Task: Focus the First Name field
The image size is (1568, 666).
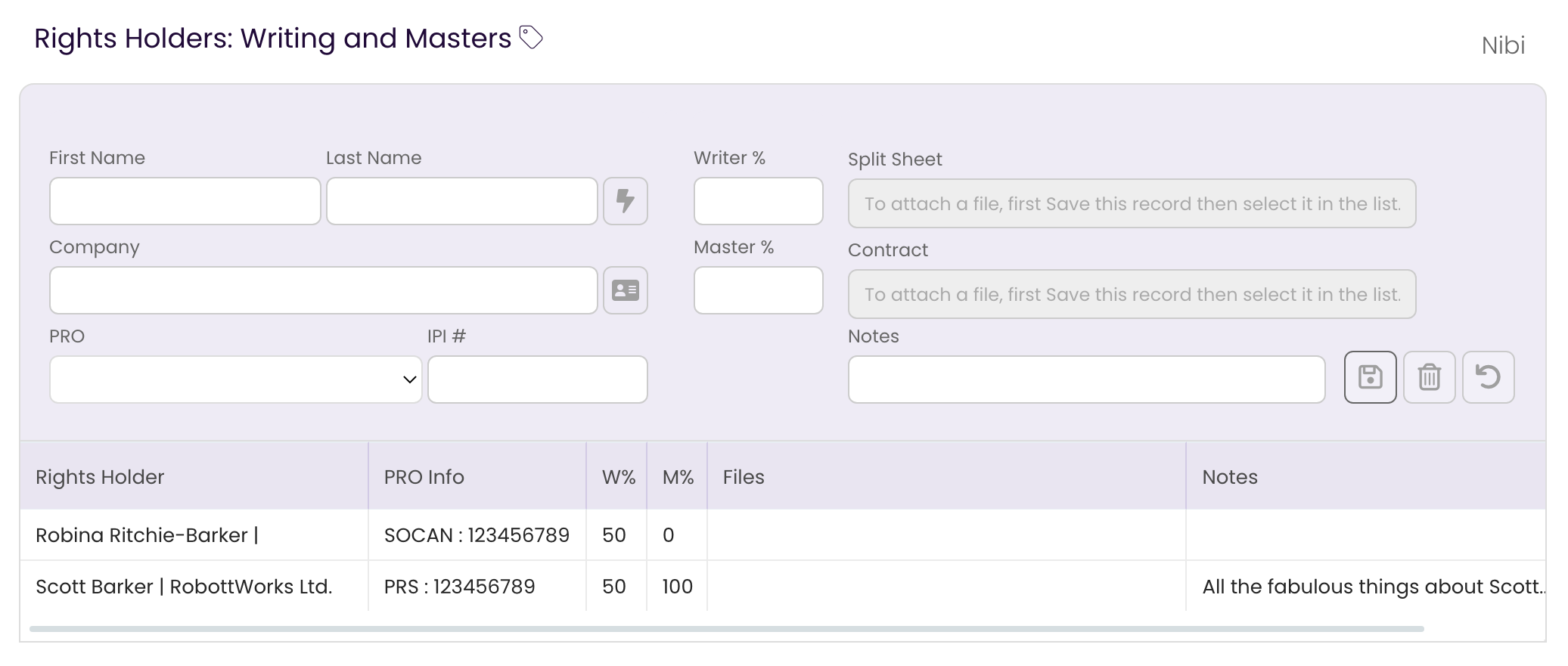Action: pos(185,201)
